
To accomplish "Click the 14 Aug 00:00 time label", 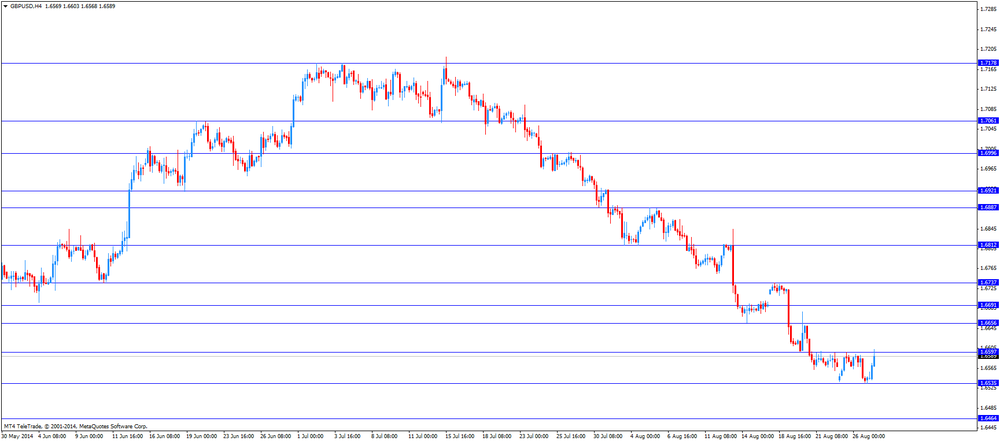I will coord(756,437).
